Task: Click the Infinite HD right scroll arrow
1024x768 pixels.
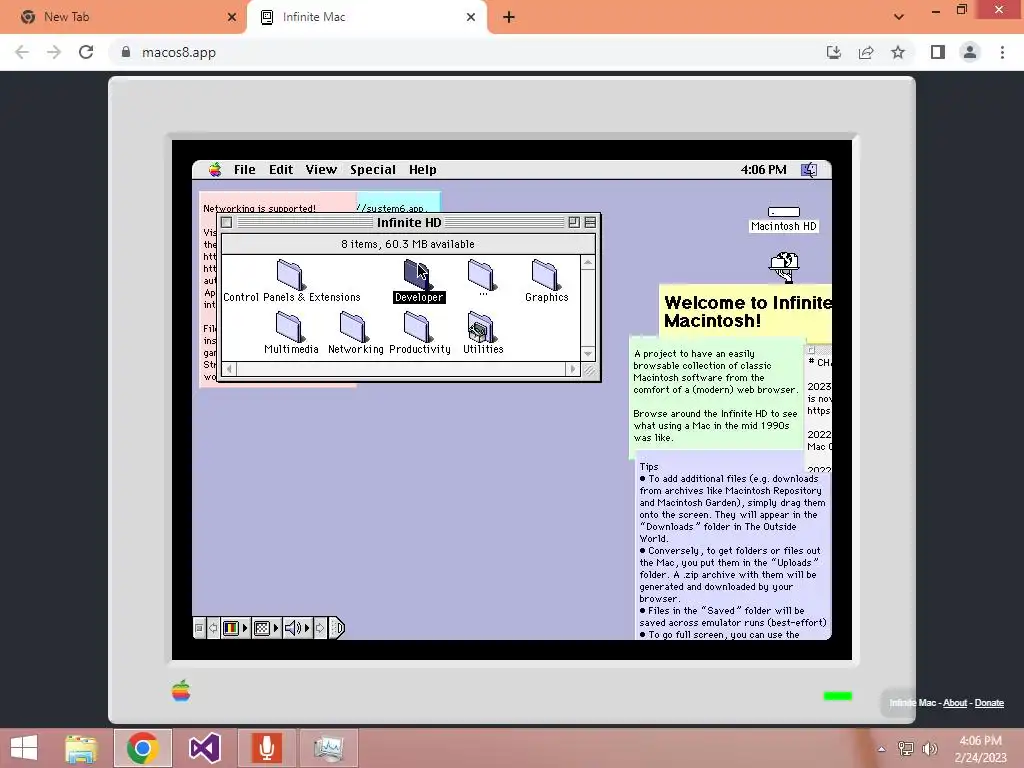Action: pos(573,369)
